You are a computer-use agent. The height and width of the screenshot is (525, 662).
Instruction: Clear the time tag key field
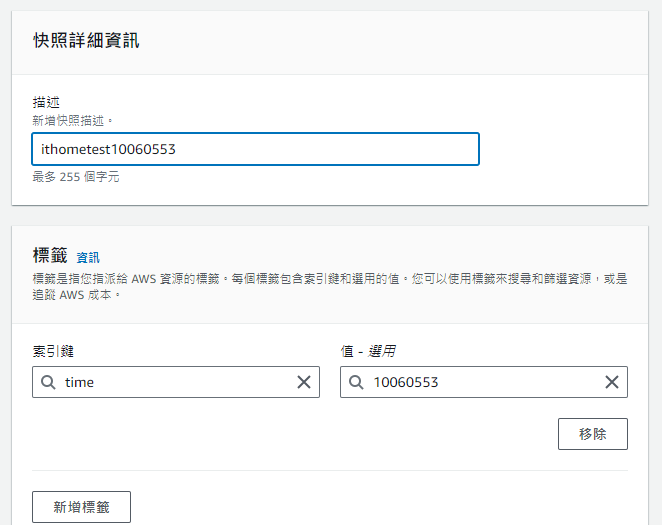(x=304, y=382)
